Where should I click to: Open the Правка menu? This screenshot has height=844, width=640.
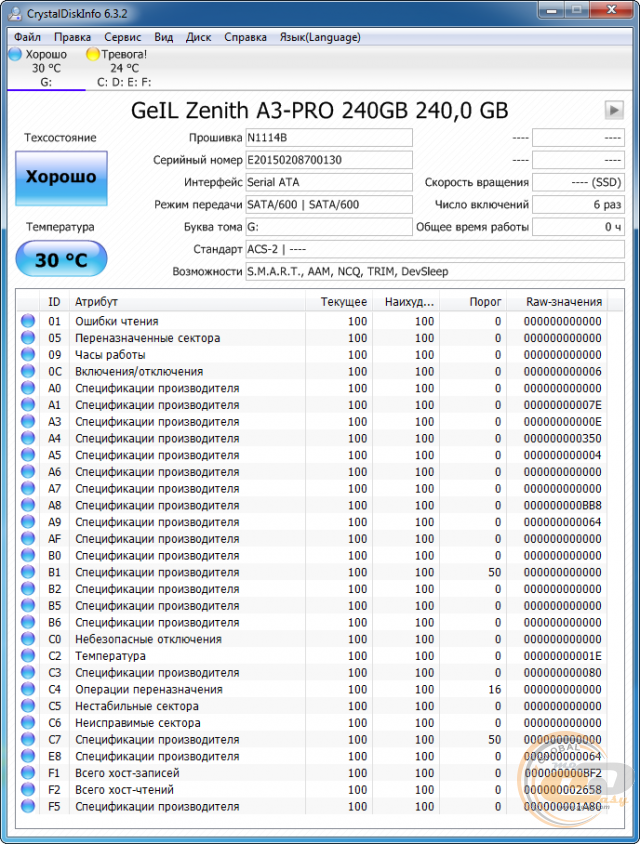(x=72, y=37)
